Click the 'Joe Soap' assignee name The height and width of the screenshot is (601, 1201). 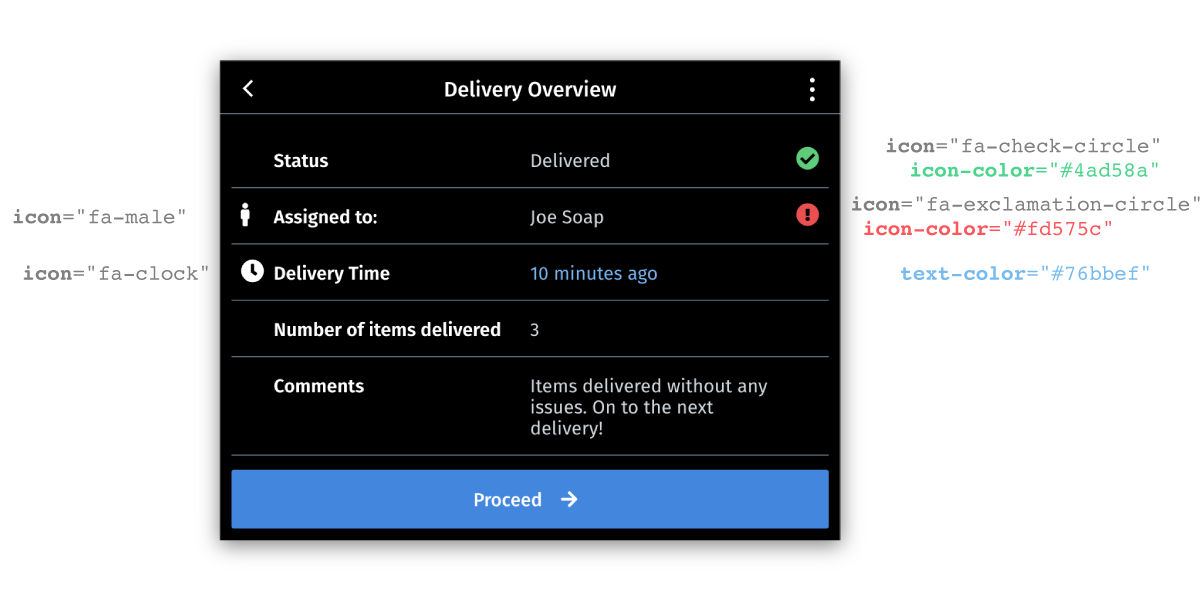coord(567,217)
